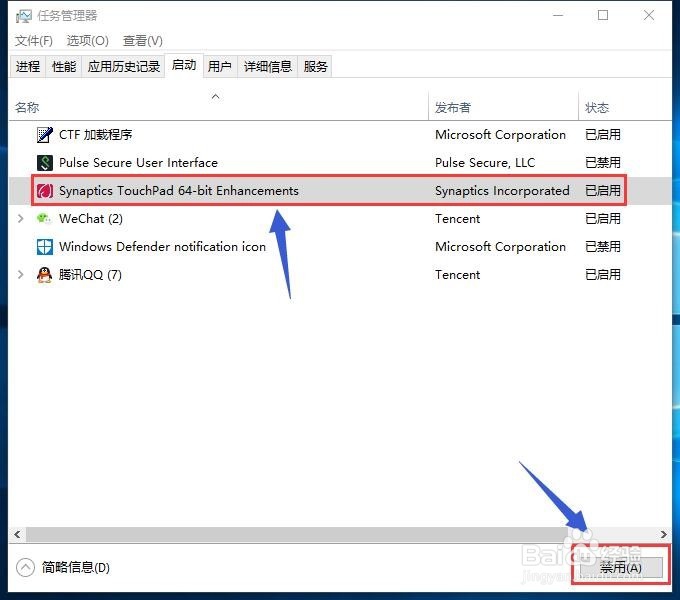Image resolution: width=680 pixels, height=600 pixels.
Task: Expand the WeChat (2) group
Action: pos(20,218)
